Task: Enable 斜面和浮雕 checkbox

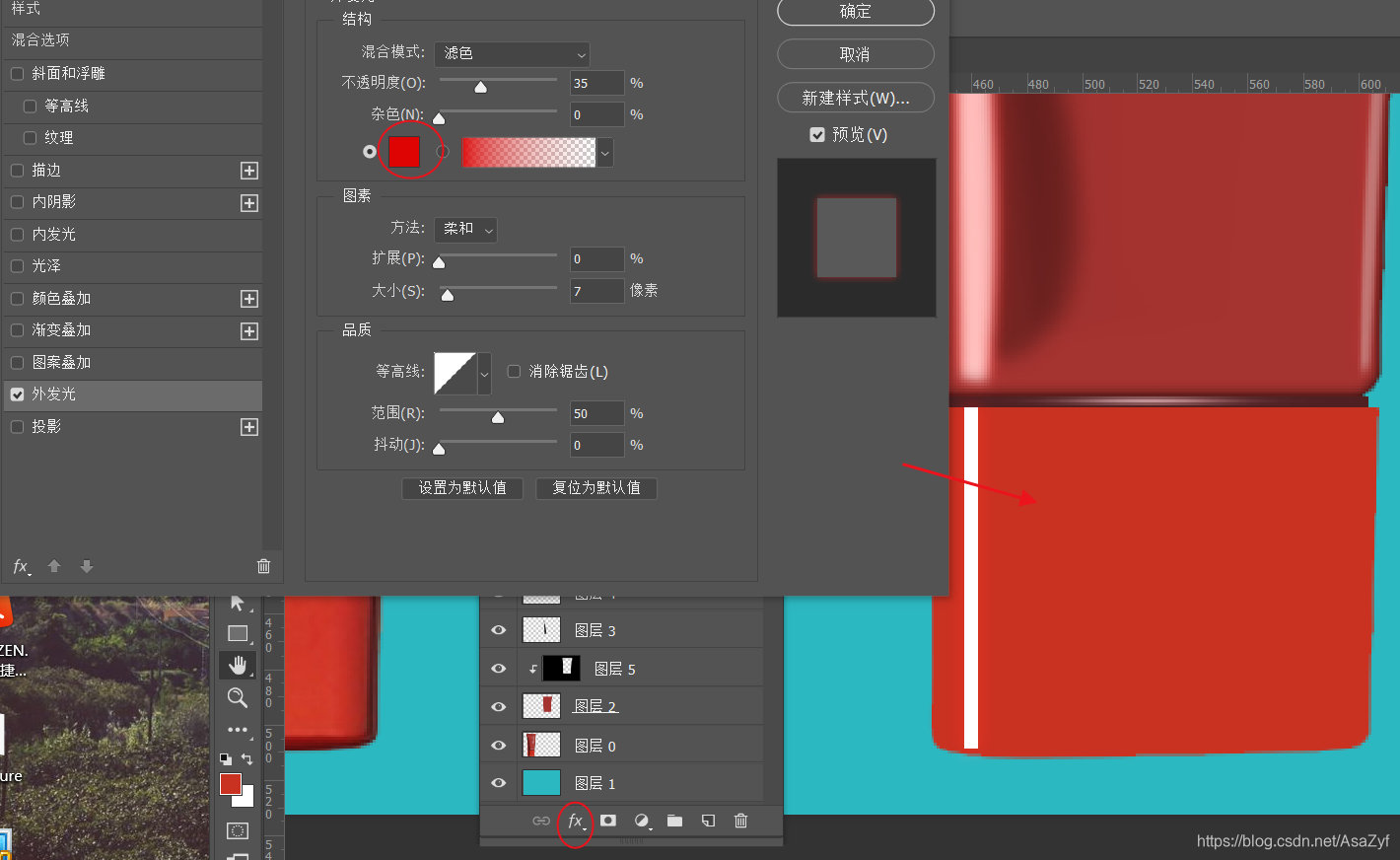Action: pyautogui.click(x=17, y=74)
